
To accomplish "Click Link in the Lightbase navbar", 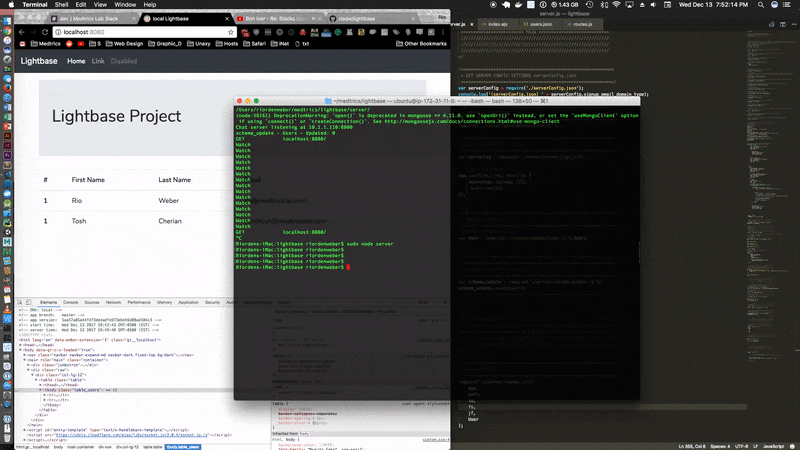I will [98, 61].
